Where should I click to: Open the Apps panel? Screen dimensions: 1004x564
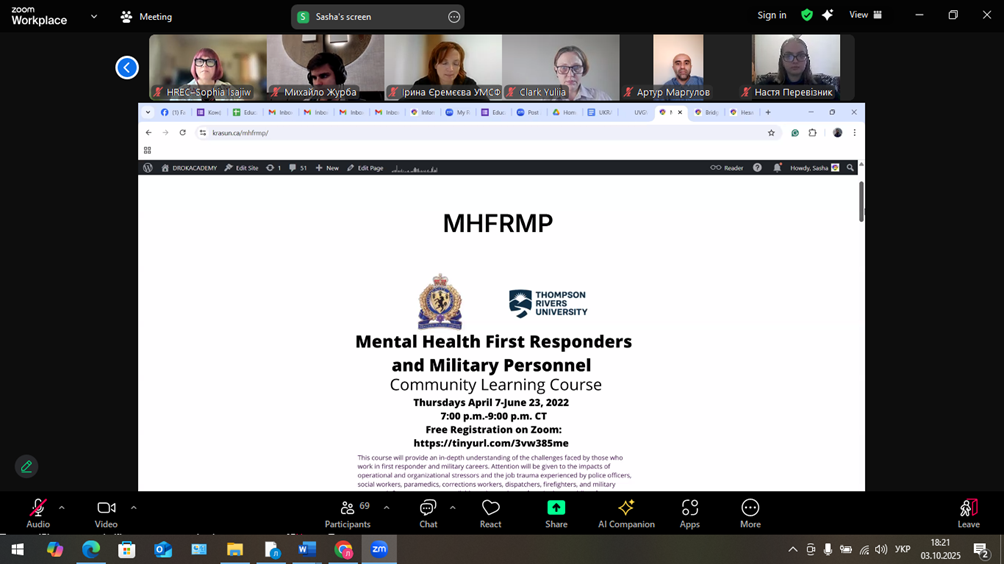[x=690, y=513]
